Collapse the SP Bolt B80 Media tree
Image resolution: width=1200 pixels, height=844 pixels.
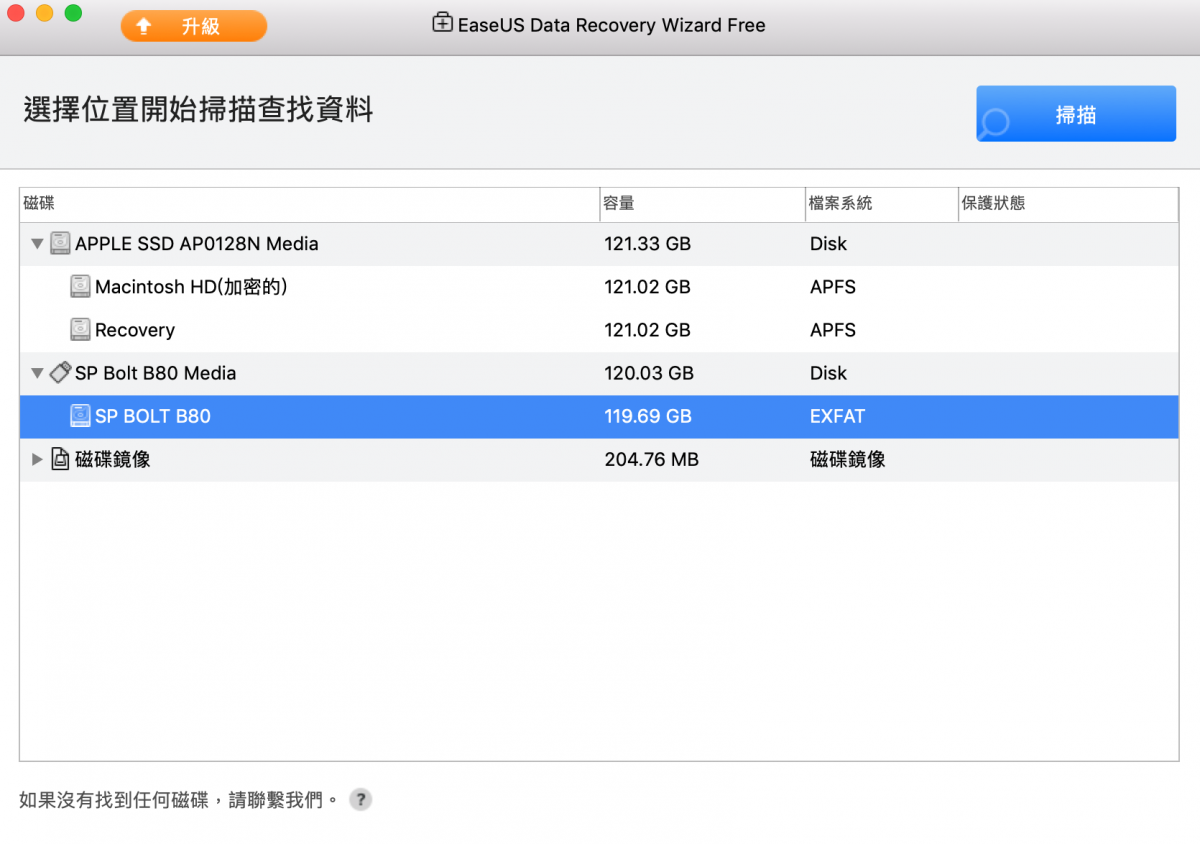coord(37,373)
